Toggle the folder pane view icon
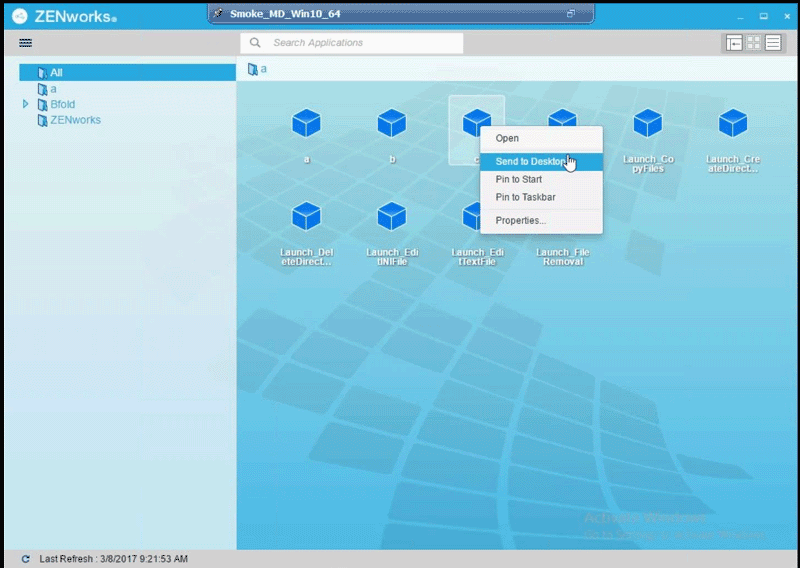The height and width of the screenshot is (568, 800). coord(734,43)
